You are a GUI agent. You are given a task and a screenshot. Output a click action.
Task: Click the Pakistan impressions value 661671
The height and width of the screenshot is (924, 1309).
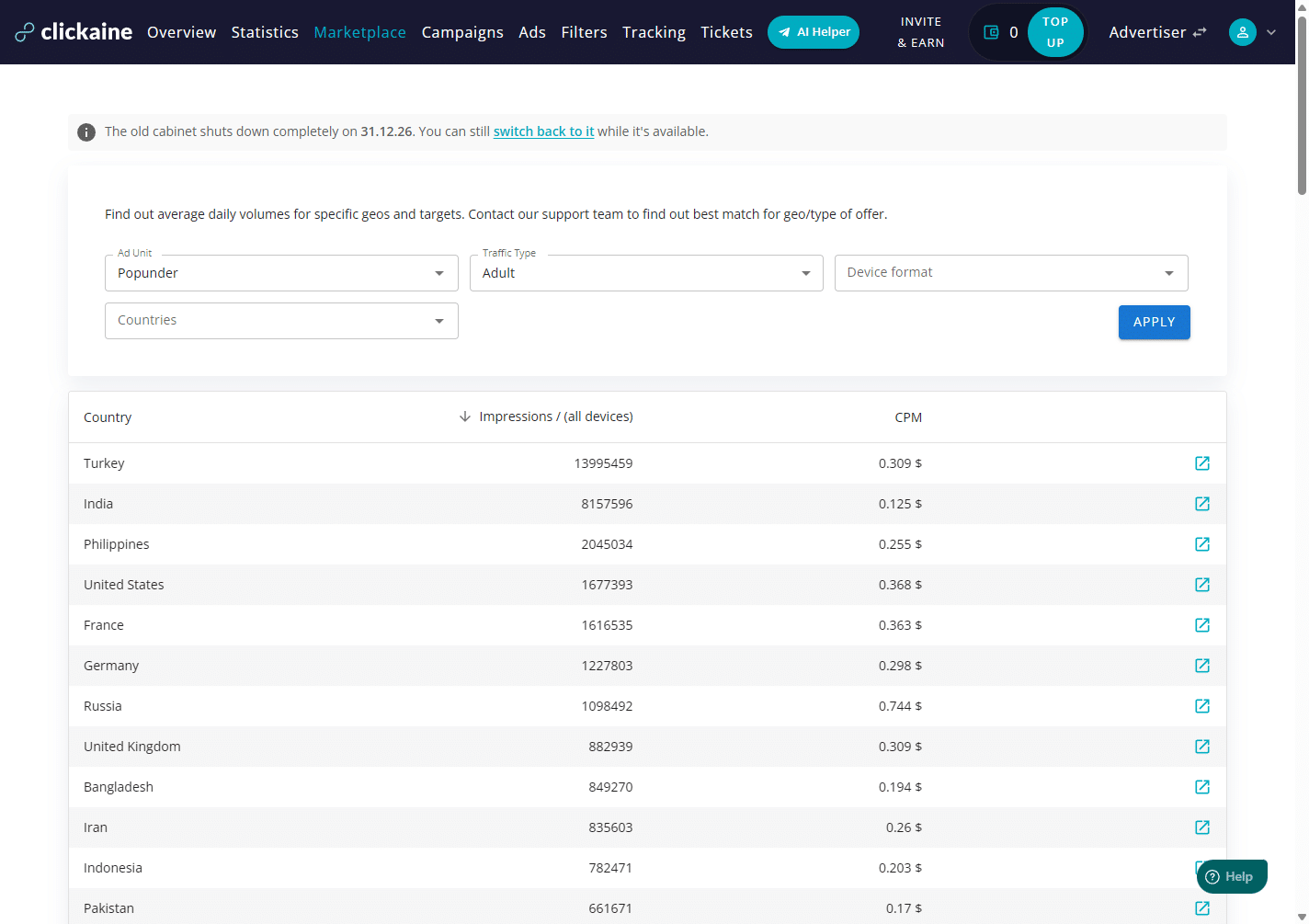610,908
